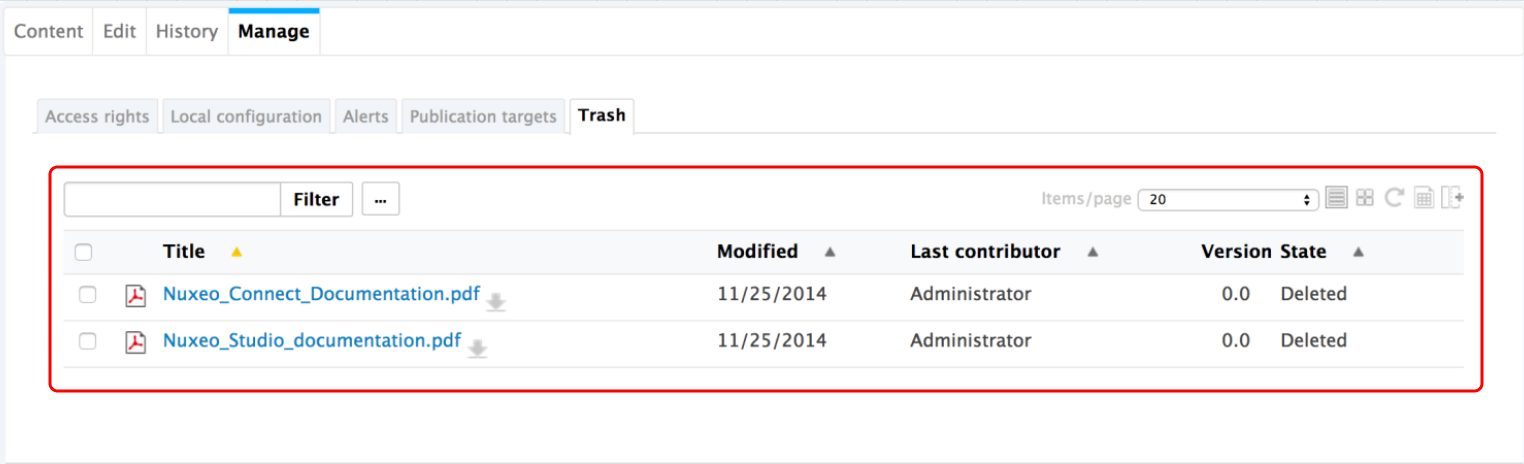Sort by State column arrow

coord(1358,253)
